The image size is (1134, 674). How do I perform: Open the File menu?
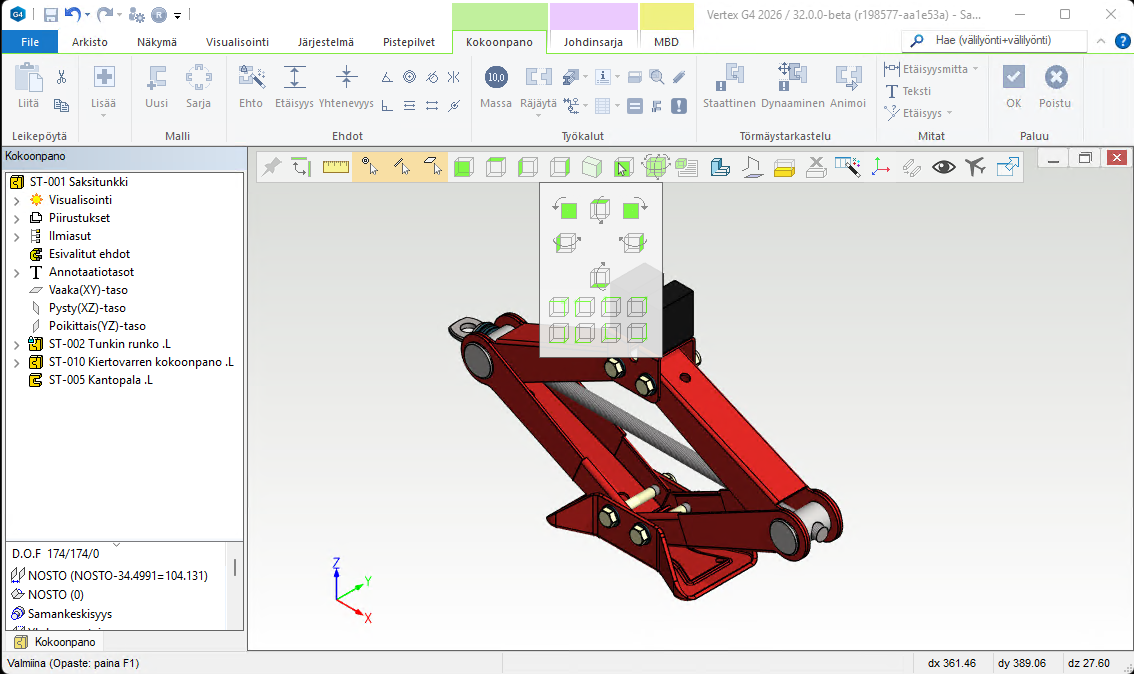(30, 42)
